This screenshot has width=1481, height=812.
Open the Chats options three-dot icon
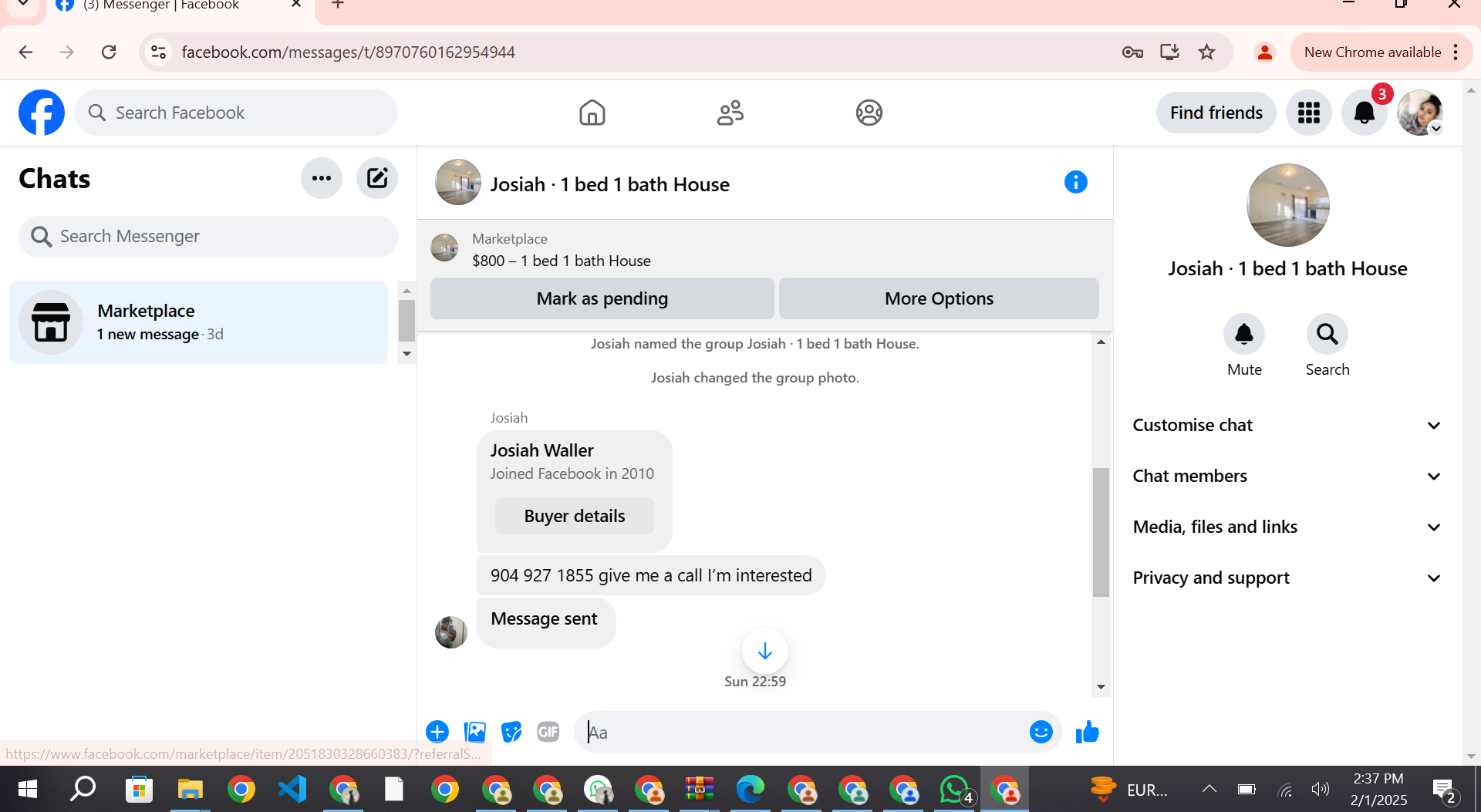(322, 178)
